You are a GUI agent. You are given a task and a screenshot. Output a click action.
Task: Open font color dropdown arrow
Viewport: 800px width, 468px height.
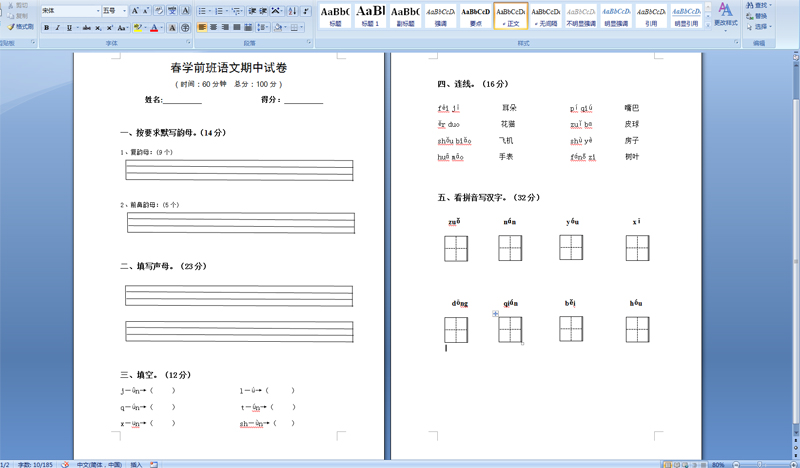162,28
